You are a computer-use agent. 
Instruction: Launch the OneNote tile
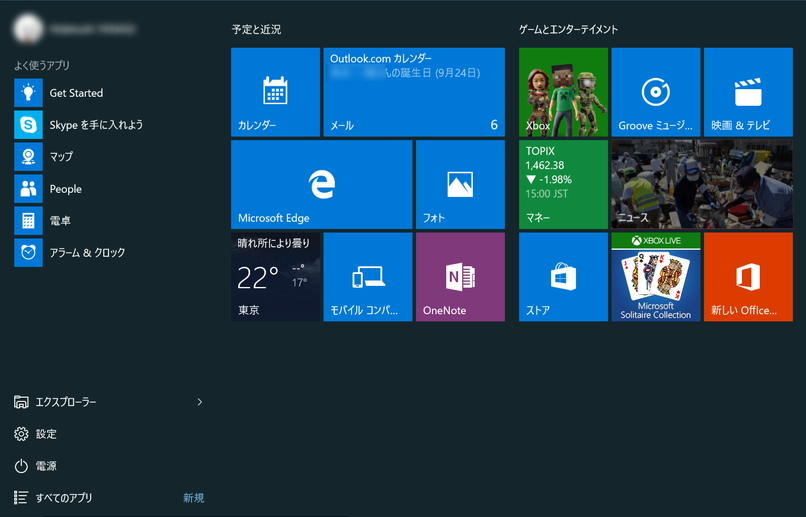click(460, 277)
